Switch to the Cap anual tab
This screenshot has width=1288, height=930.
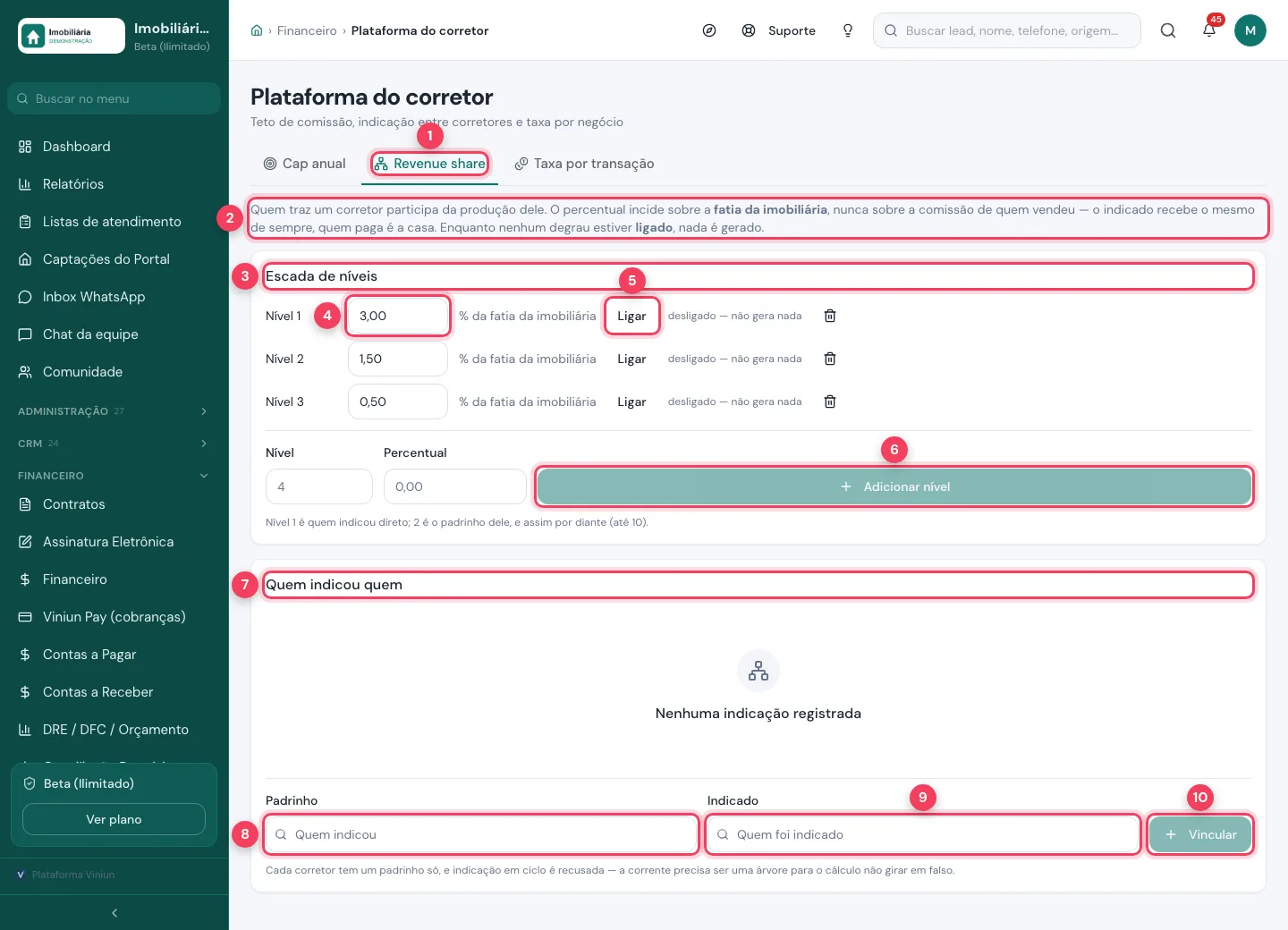tap(305, 164)
